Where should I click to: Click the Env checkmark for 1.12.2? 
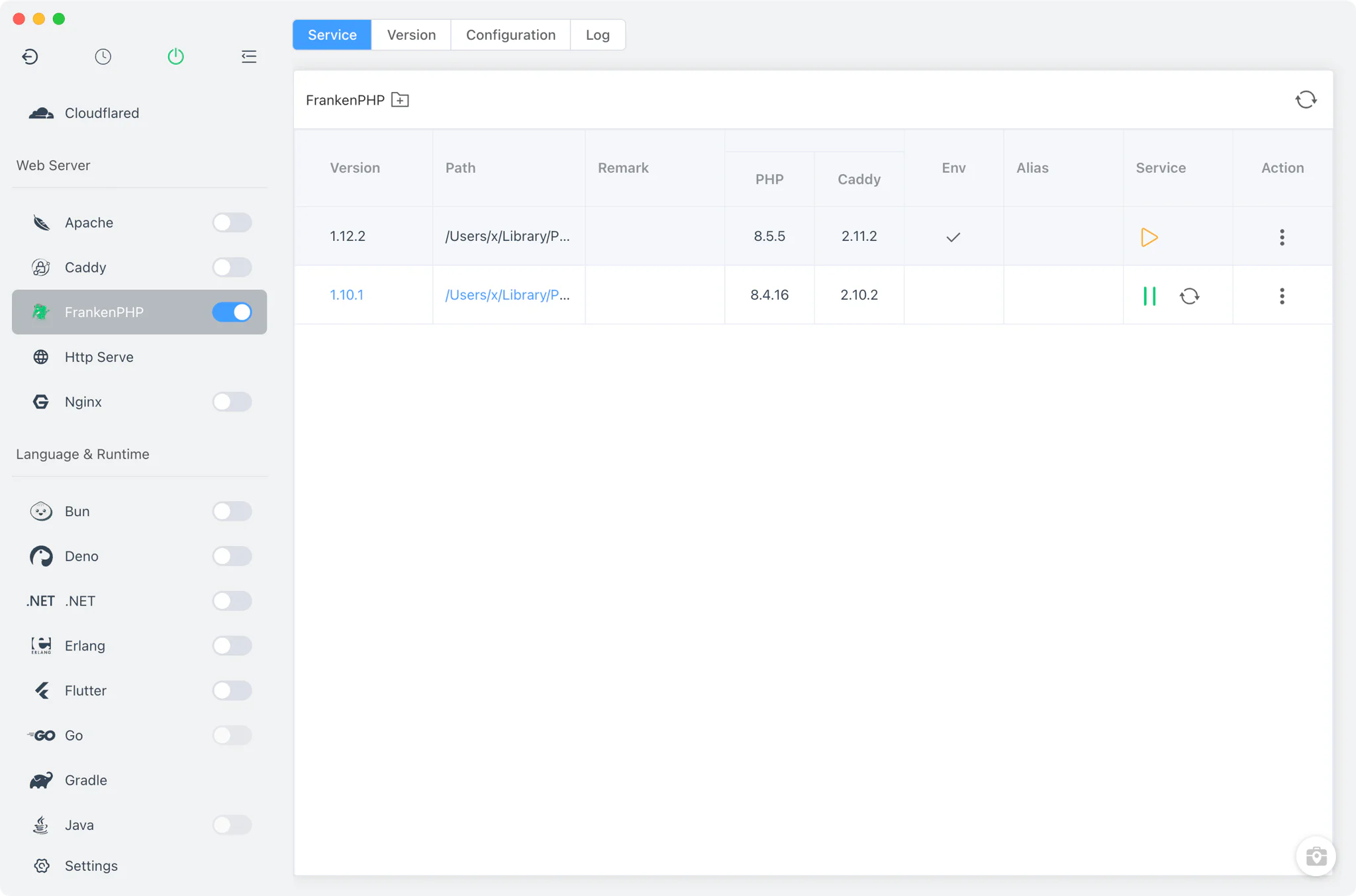(953, 237)
